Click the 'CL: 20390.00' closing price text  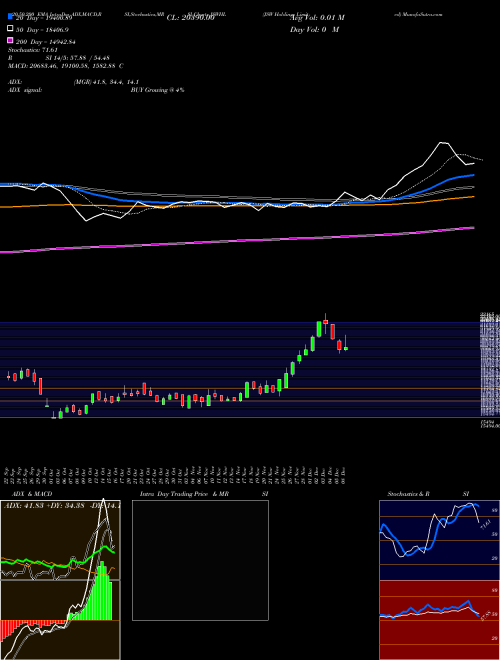point(191,18)
